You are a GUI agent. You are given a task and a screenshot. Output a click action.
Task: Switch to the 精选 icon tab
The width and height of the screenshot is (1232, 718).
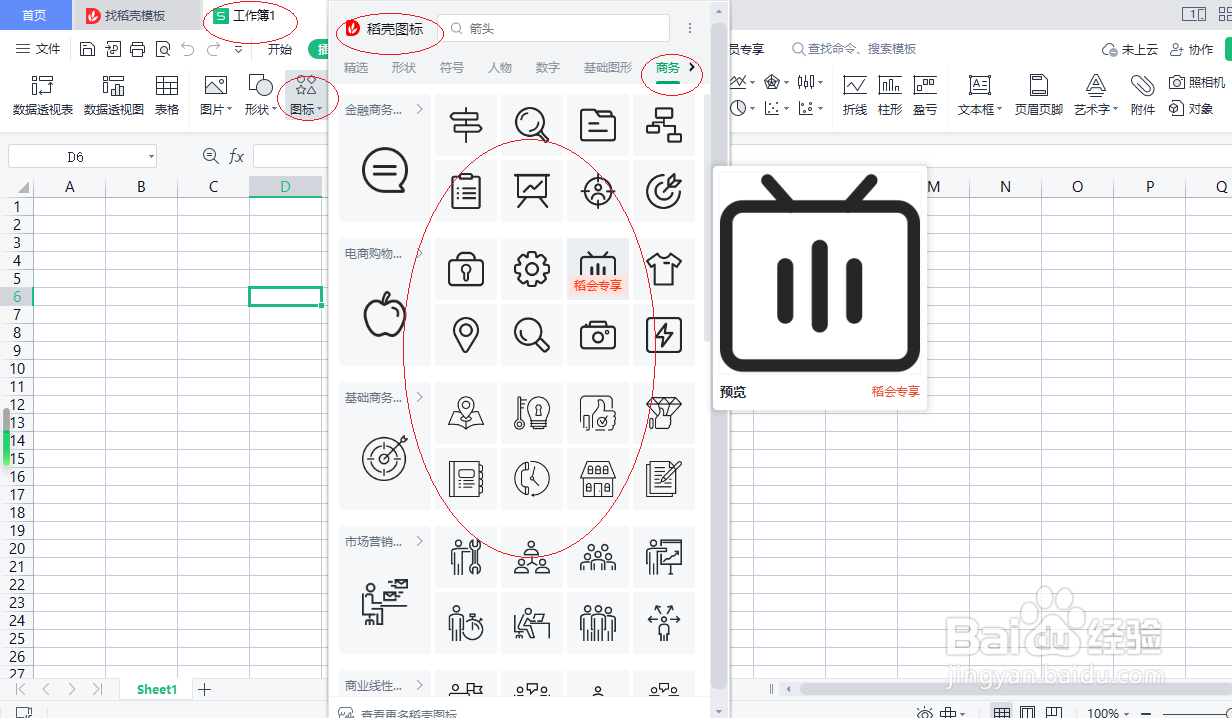(x=356, y=68)
